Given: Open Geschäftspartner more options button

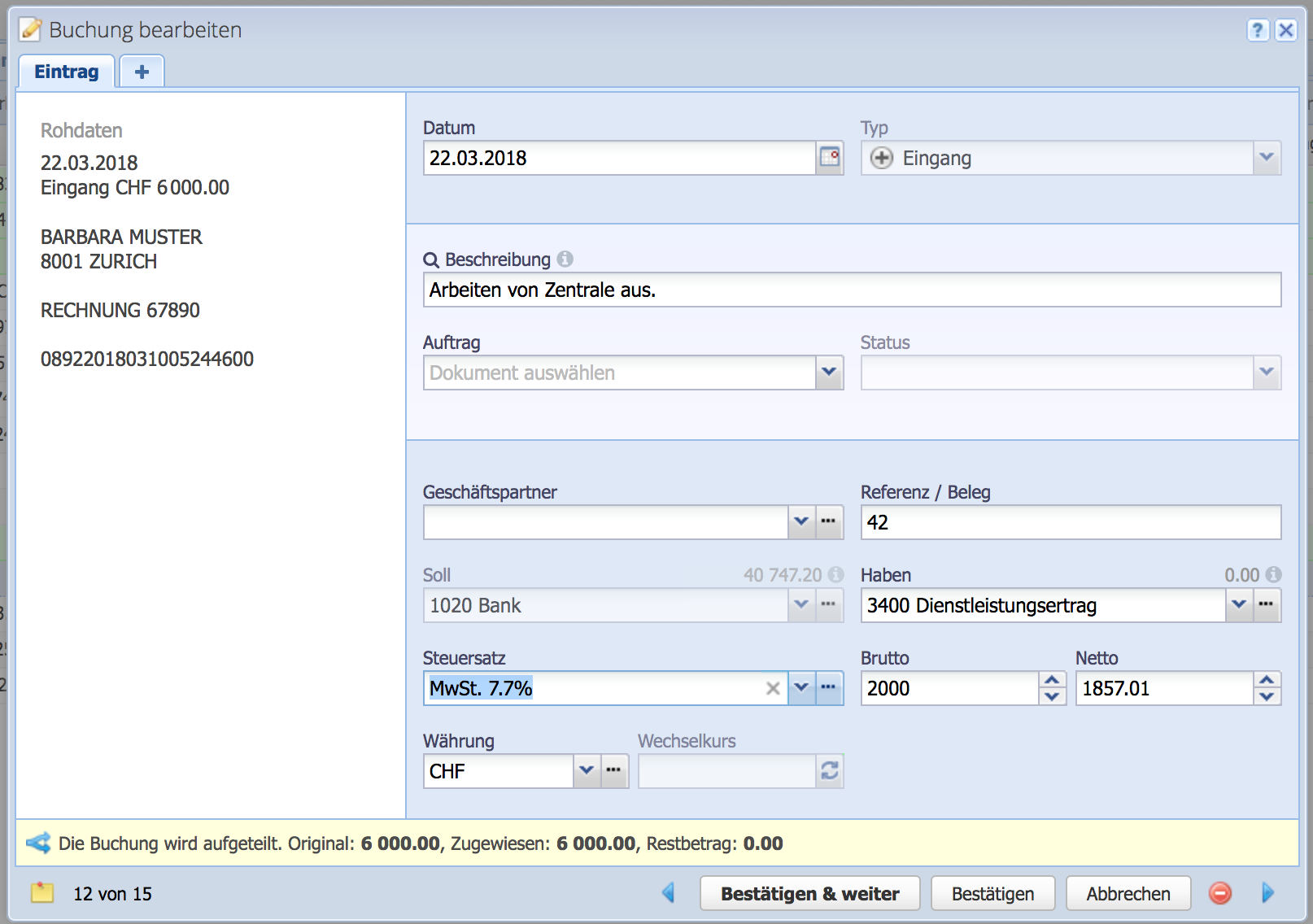Looking at the screenshot, I should tap(828, 521).
